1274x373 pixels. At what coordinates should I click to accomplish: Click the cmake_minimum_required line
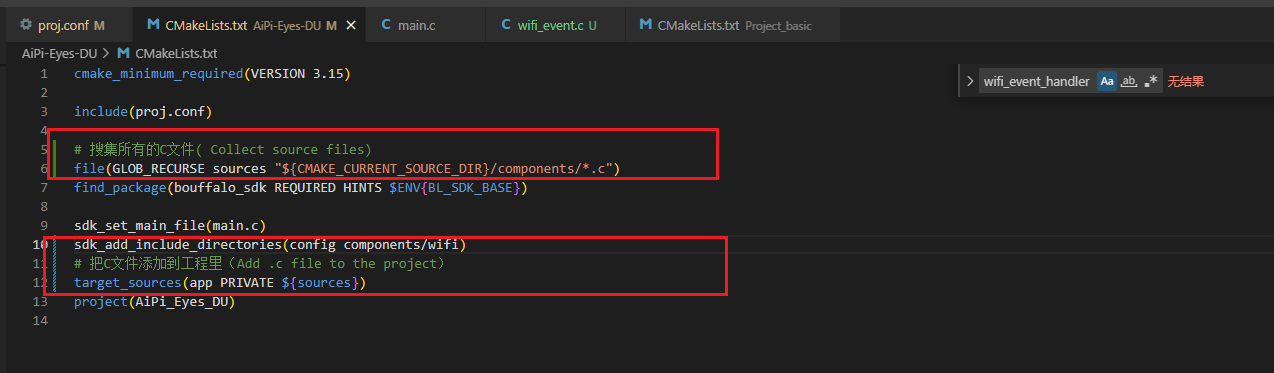click(x=212, y=74)
